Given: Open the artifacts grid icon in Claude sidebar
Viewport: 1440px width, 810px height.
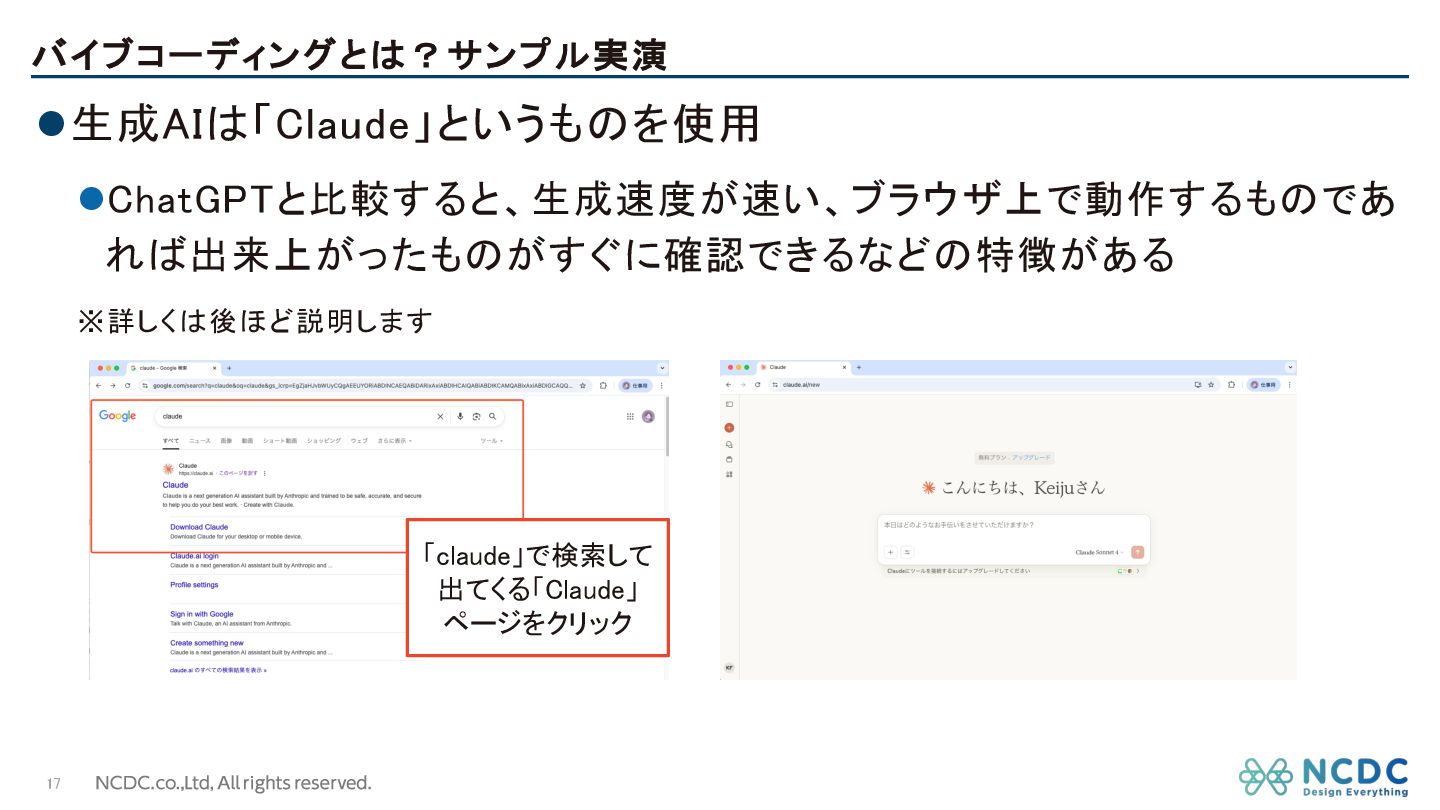Looking at the screenshot, I should point(729,474).
